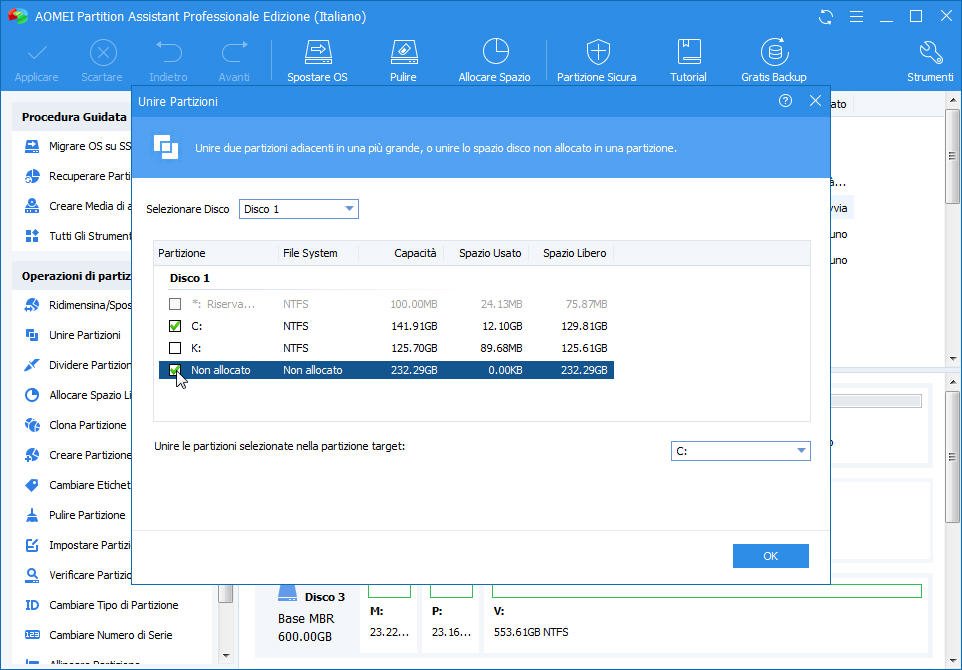962x670 pixels.
Task: Toggle the Non allocato checkbox
Action: point(175,370)
